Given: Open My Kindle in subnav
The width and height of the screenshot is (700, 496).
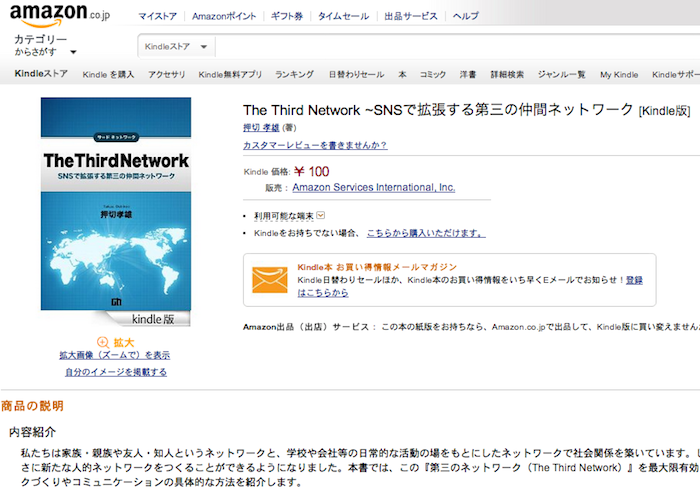Looking at the screenshot, I should click(619, 75).
